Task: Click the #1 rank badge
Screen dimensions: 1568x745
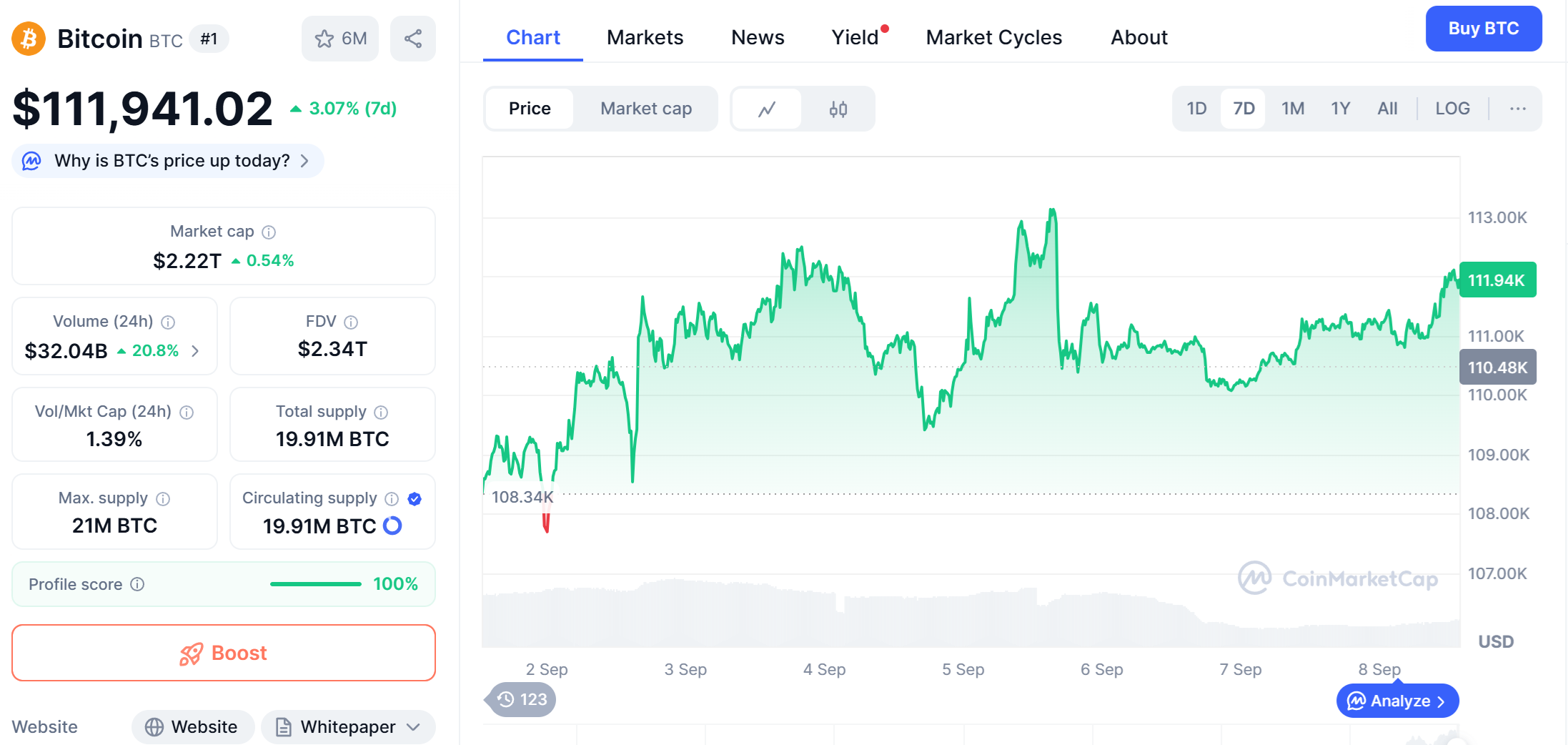Action: pos(209,39)
